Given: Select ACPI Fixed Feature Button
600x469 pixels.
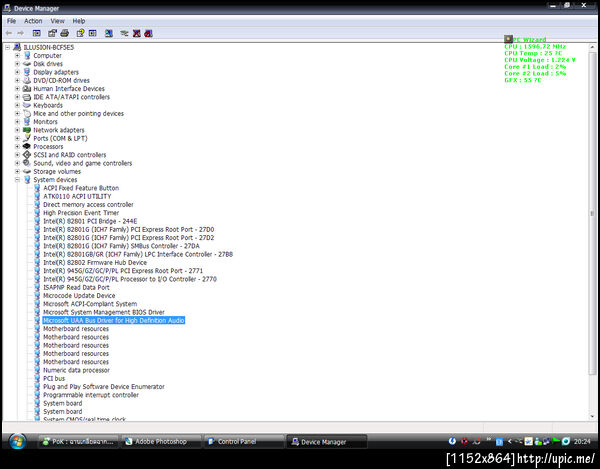Looking at the screenshot, I should pyautogui.click(x=81, y=188).
